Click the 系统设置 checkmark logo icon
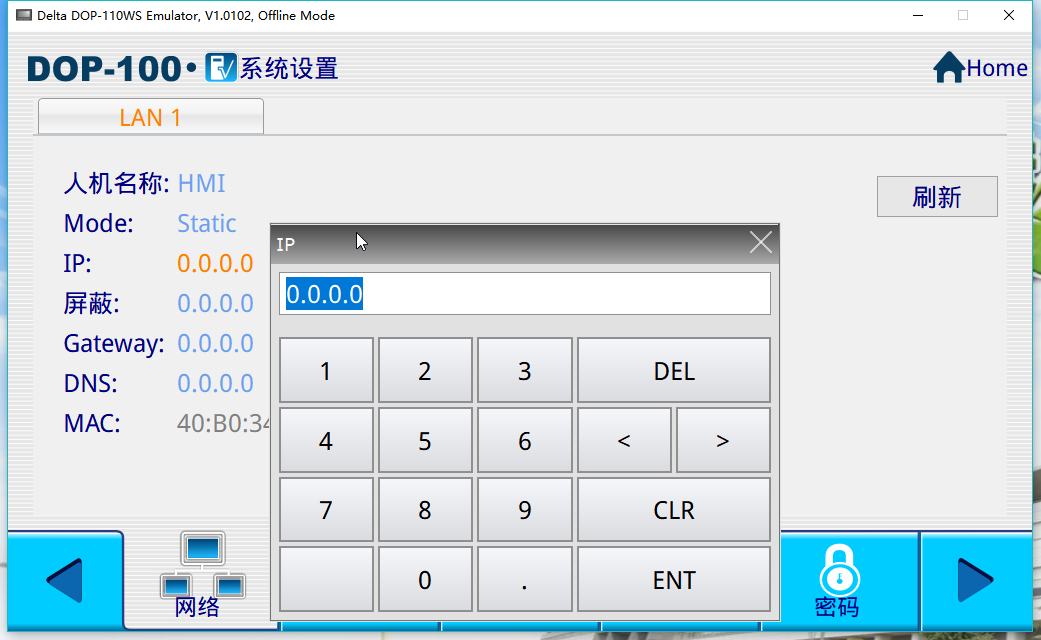1041x640 pixels. coord(221,68)
